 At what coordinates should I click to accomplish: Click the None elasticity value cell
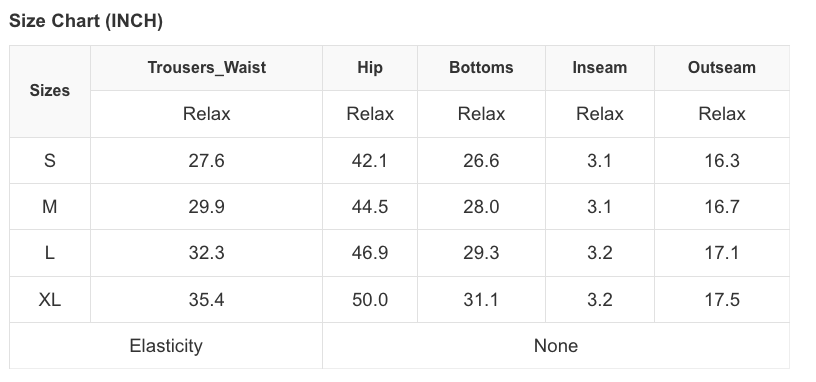(x=556, y=346)
